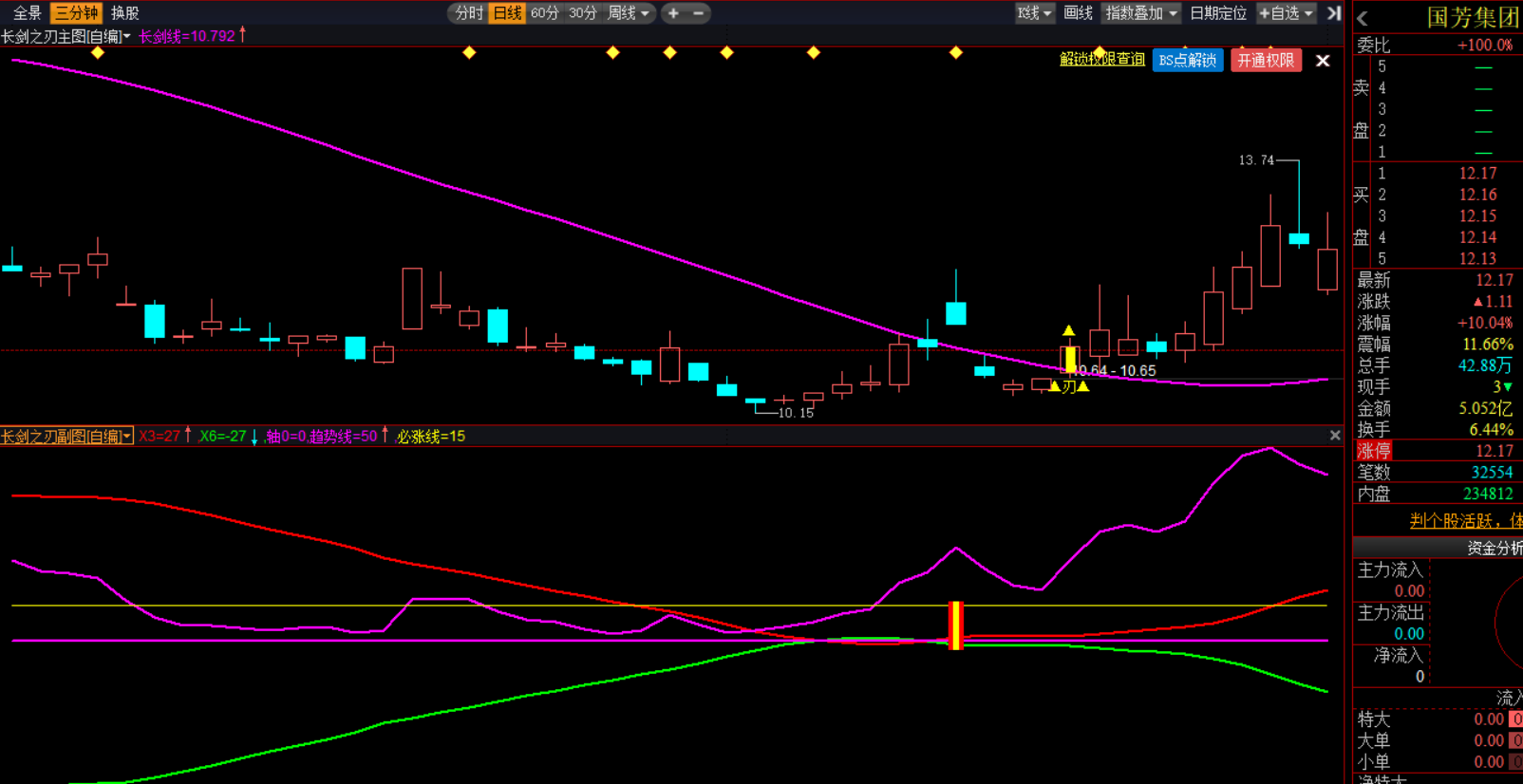This screenshot has width=1523, height=784.
Task: Open 日期定位 date locator
Action: (1218, 13)
